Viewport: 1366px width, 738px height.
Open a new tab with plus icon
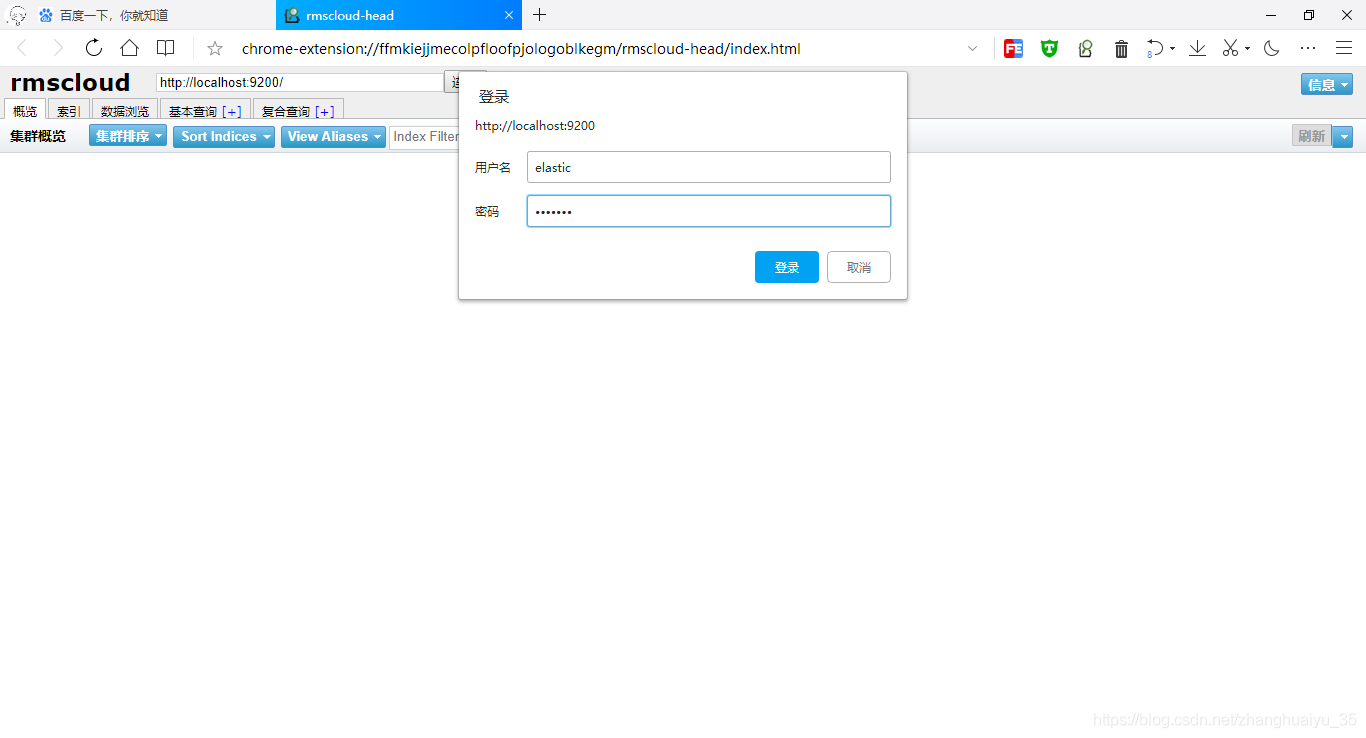(540, 15)
